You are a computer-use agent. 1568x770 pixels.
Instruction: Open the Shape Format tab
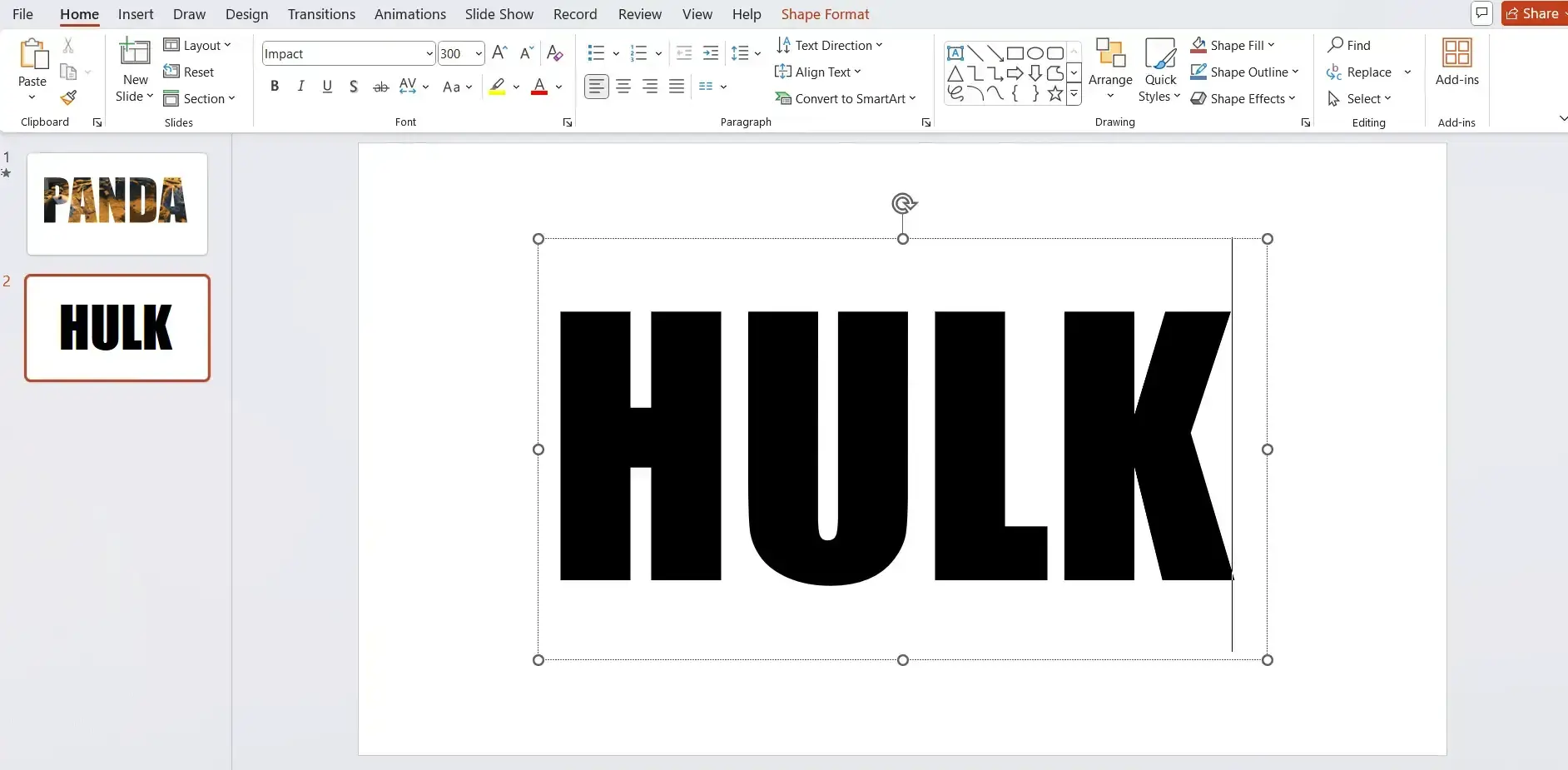[825, 14]
